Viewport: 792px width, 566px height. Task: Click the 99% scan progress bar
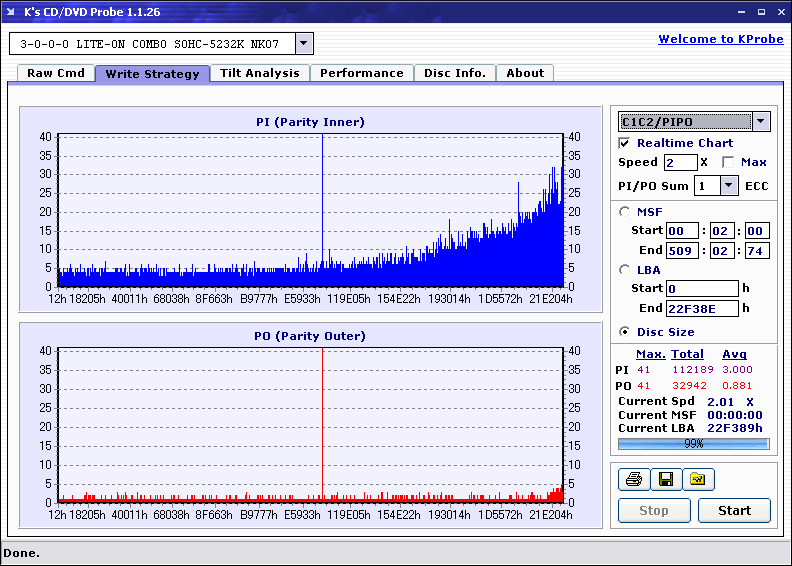693,443
